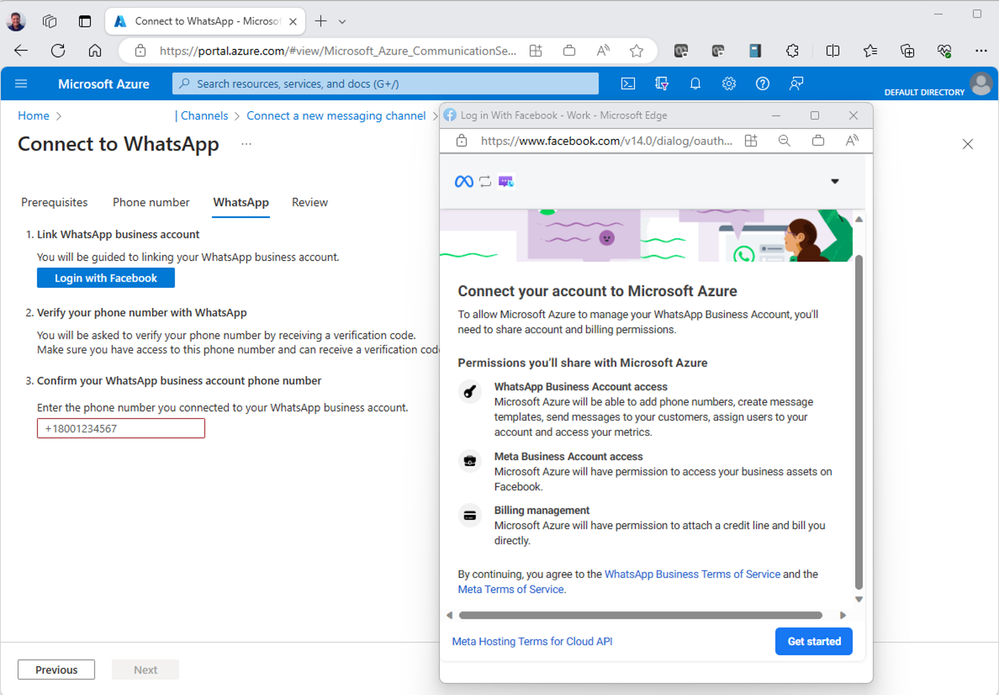Click the portal.azure.com address bar
999x695 pixels.
click(338, 51)
